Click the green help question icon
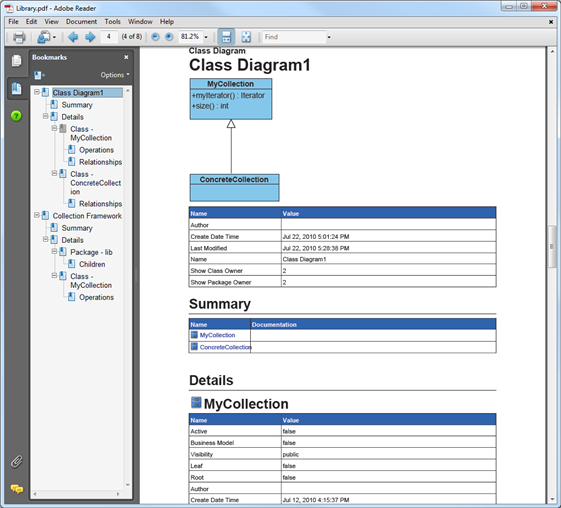This screenshot has height=508, width=561. coord(16,116)
